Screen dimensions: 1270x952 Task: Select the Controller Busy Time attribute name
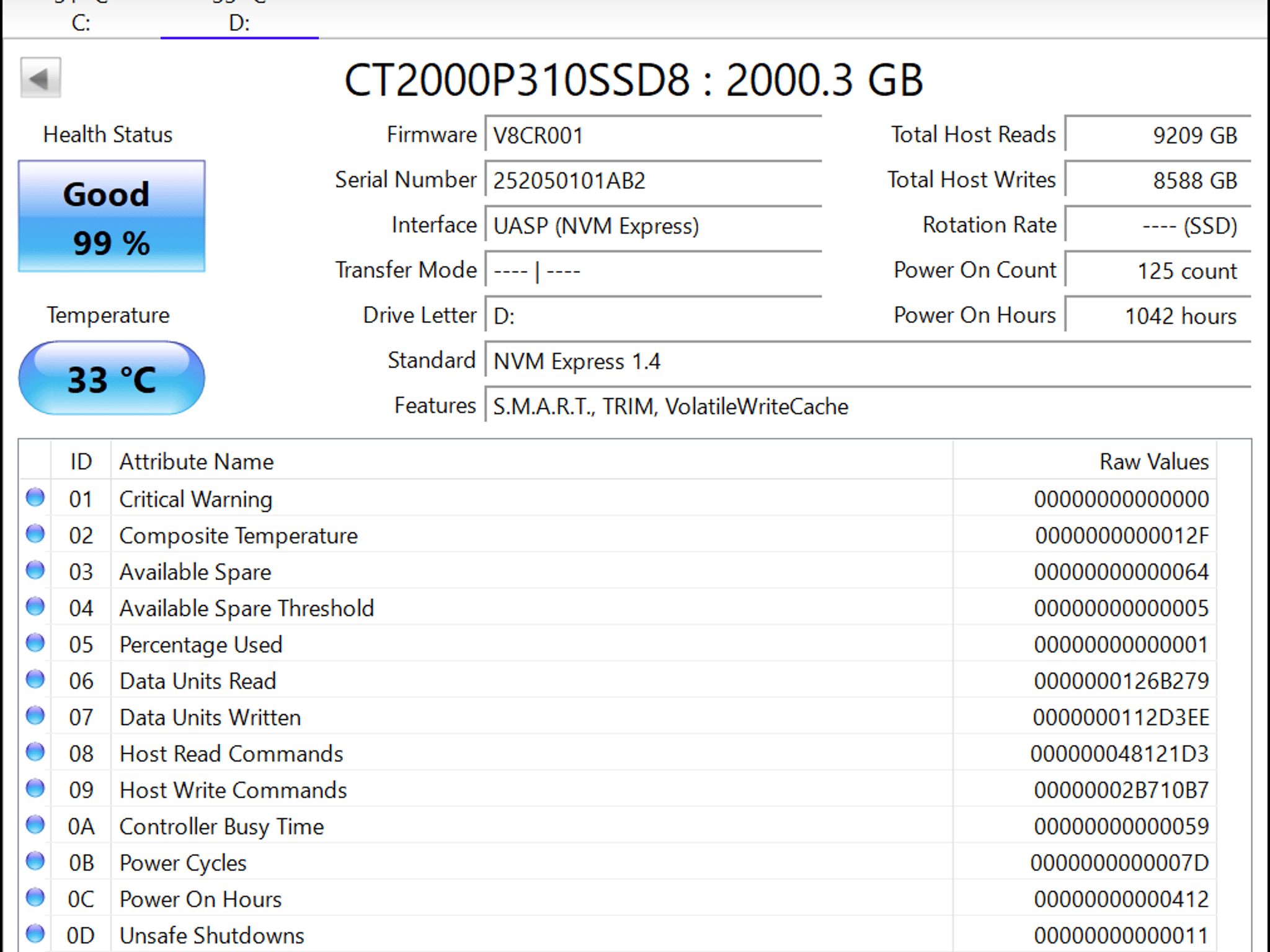point(222,826)
